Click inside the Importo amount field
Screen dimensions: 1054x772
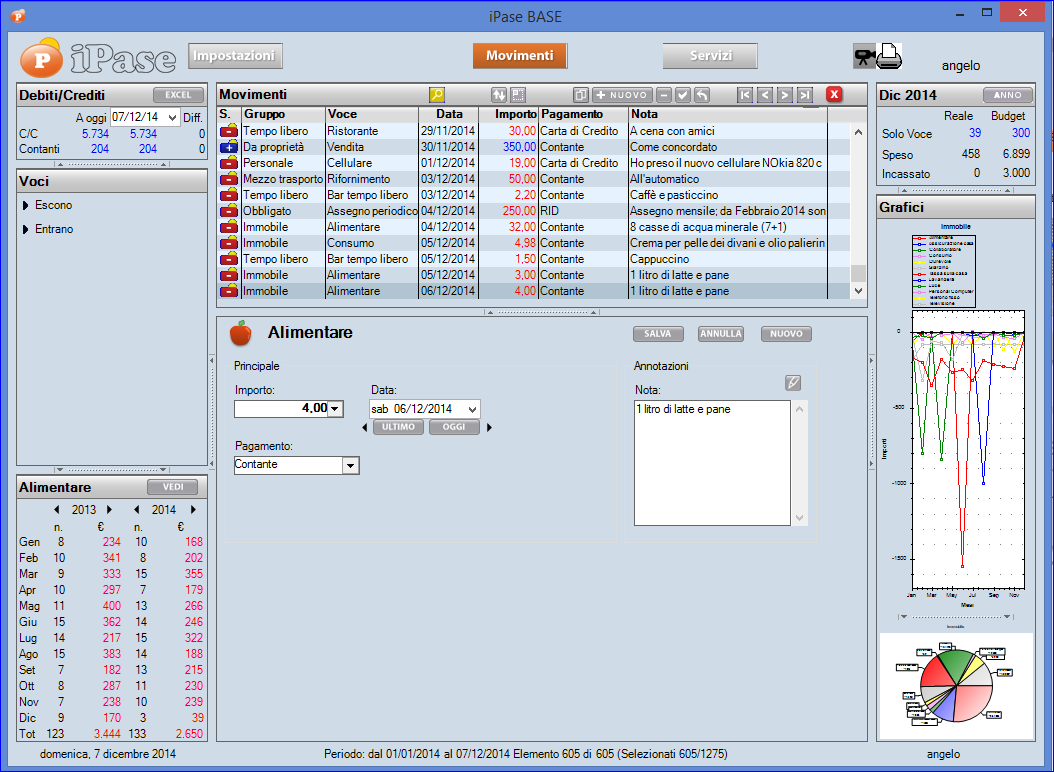click(280, 408)
